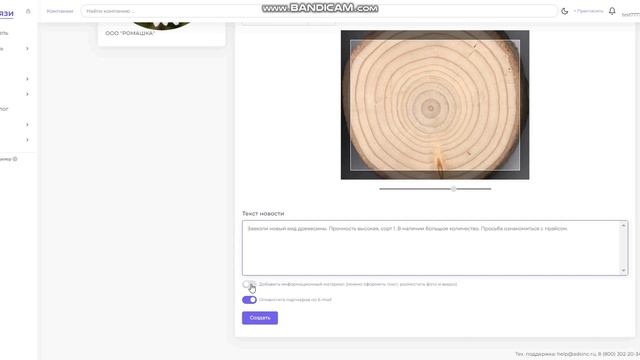
Task: Click the Создать button
Action: coord(260,318)
